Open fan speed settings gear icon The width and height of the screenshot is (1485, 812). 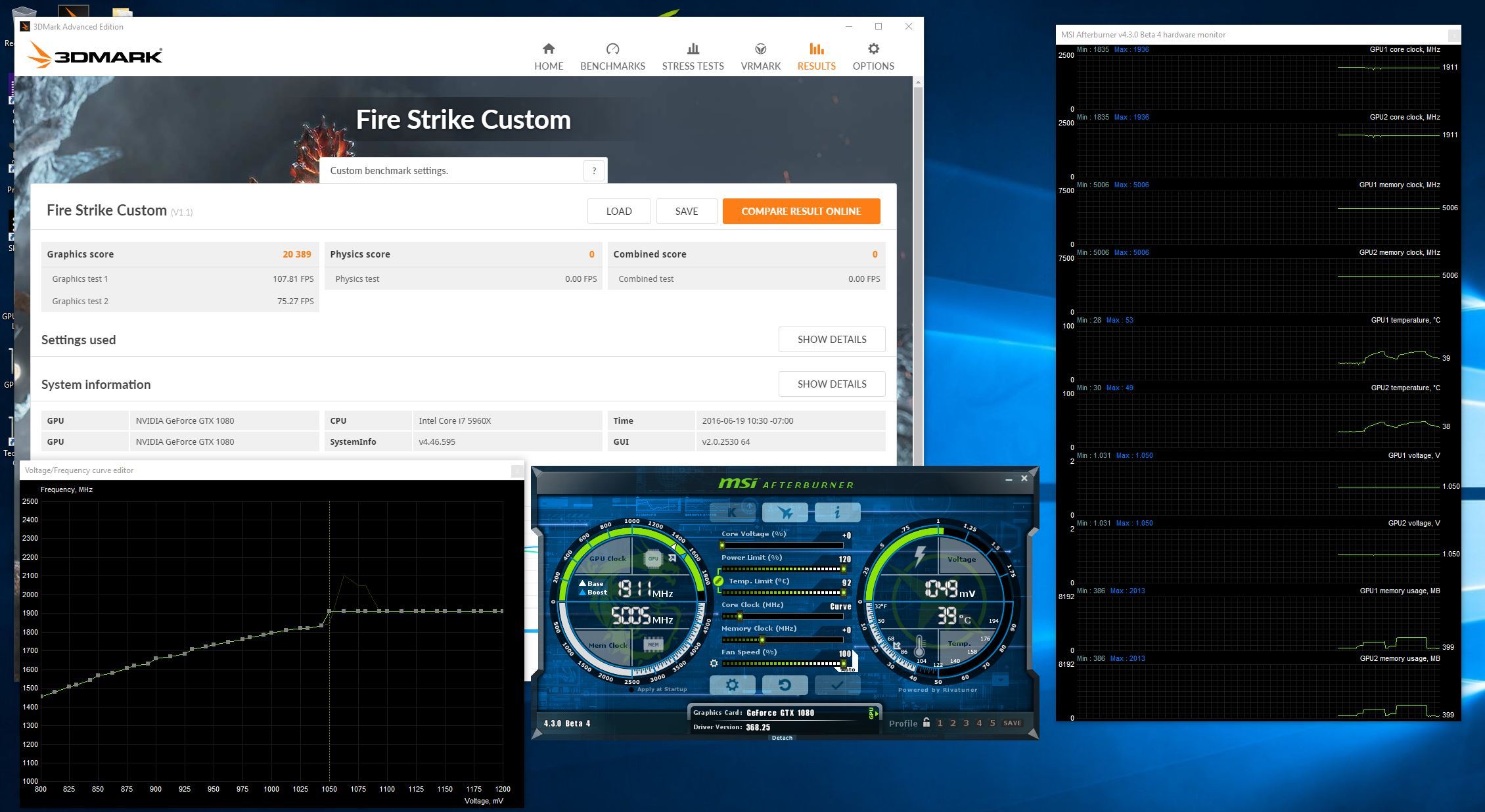coord(714,664)
